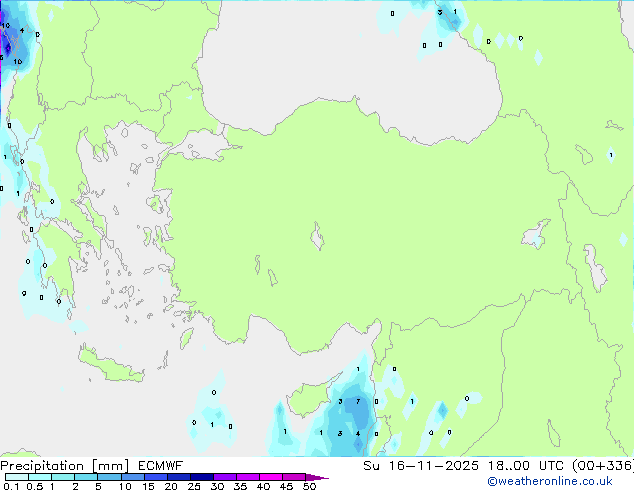Viewport: 634px width, 490px height.
Task: Click the 'ECMWF' model label
Action: pyautogui.click(x=161, y=466)
